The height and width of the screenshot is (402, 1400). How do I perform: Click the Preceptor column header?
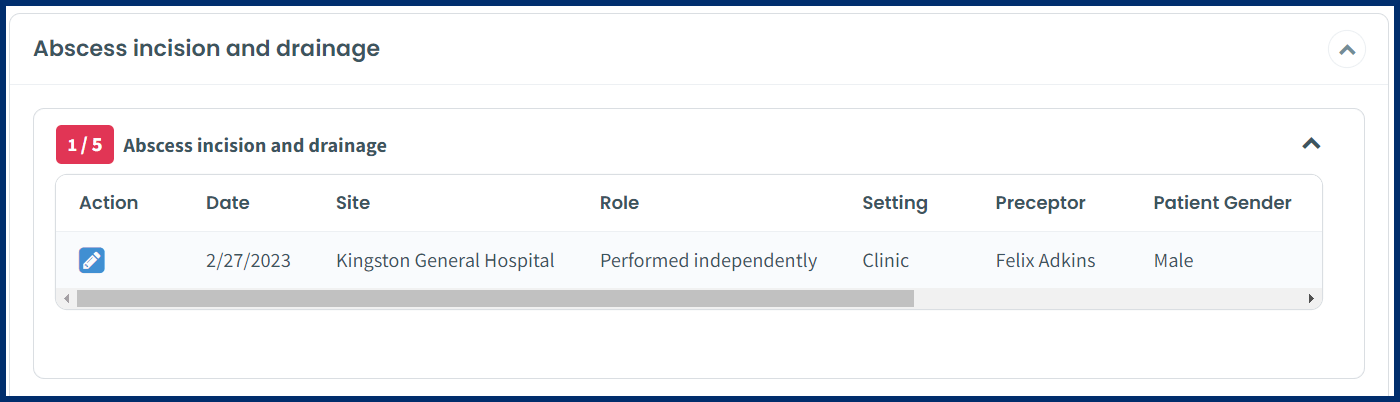tap(1040, 203)
